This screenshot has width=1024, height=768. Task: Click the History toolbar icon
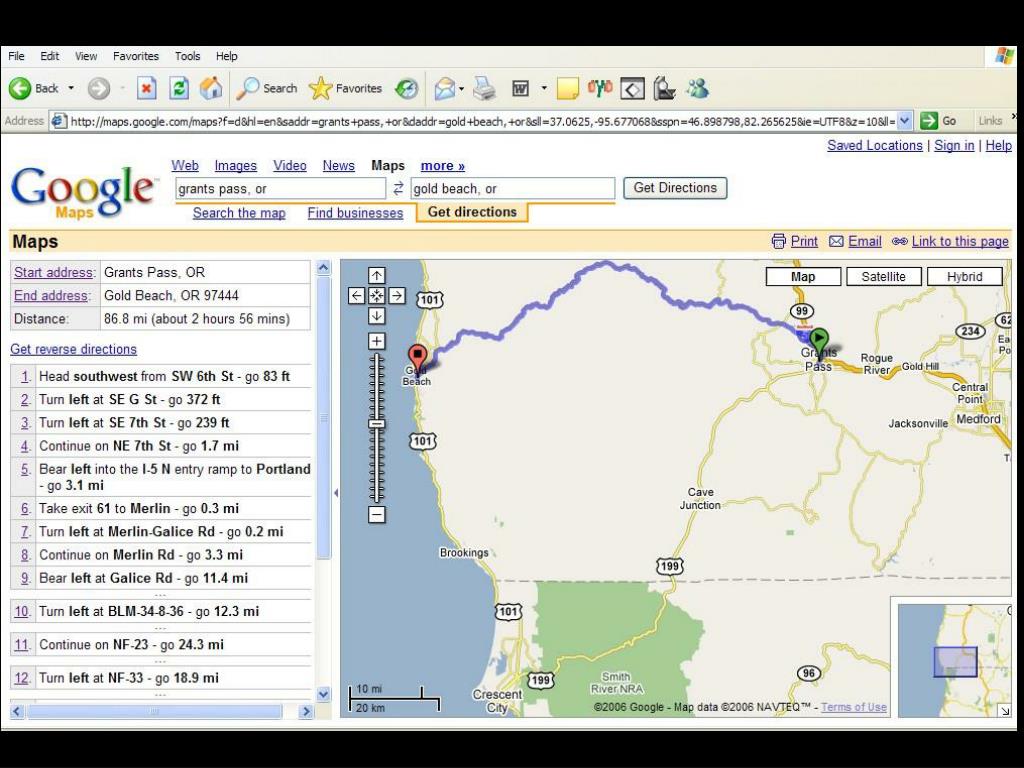coord(406,88)
